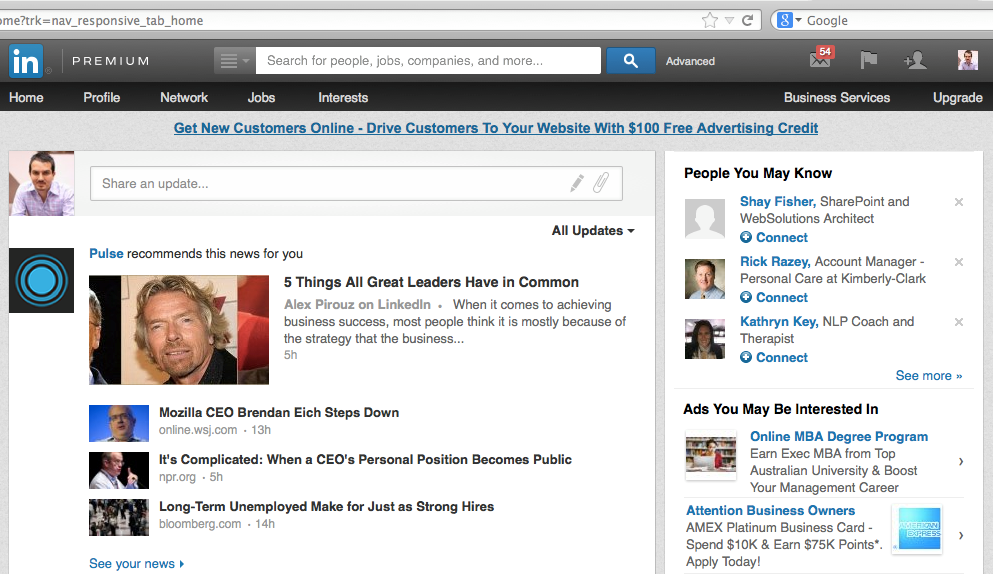Click the Richard Branson article thumbnail
The width and height of the screenshot is (993, 574).
pyautogui.click(x=179, y=329)
